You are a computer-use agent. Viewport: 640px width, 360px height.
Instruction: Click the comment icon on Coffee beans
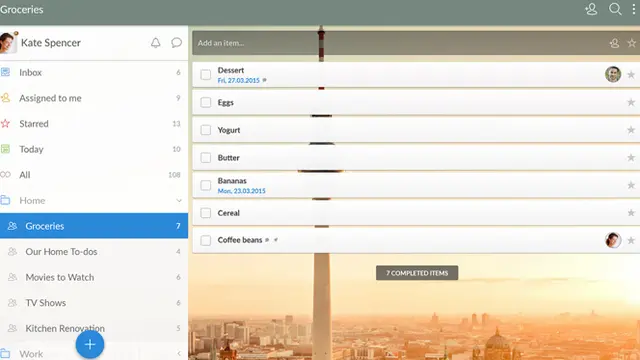[x=267, y=240]
